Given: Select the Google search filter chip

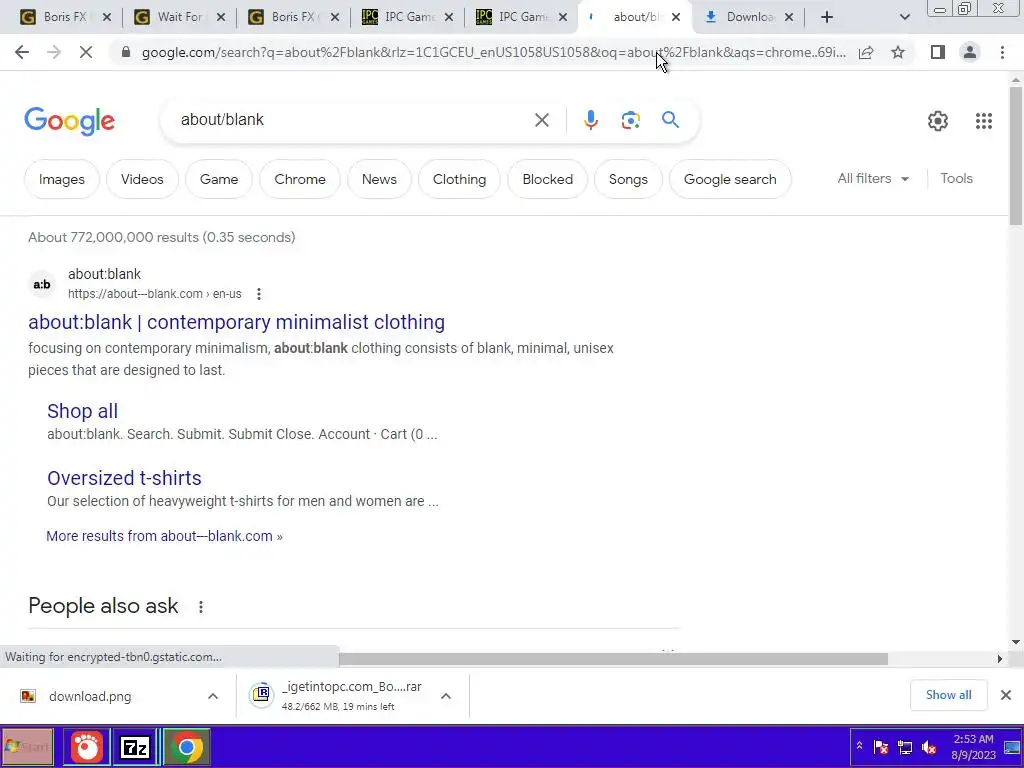Looking at the screenshot, I should 730,180.
